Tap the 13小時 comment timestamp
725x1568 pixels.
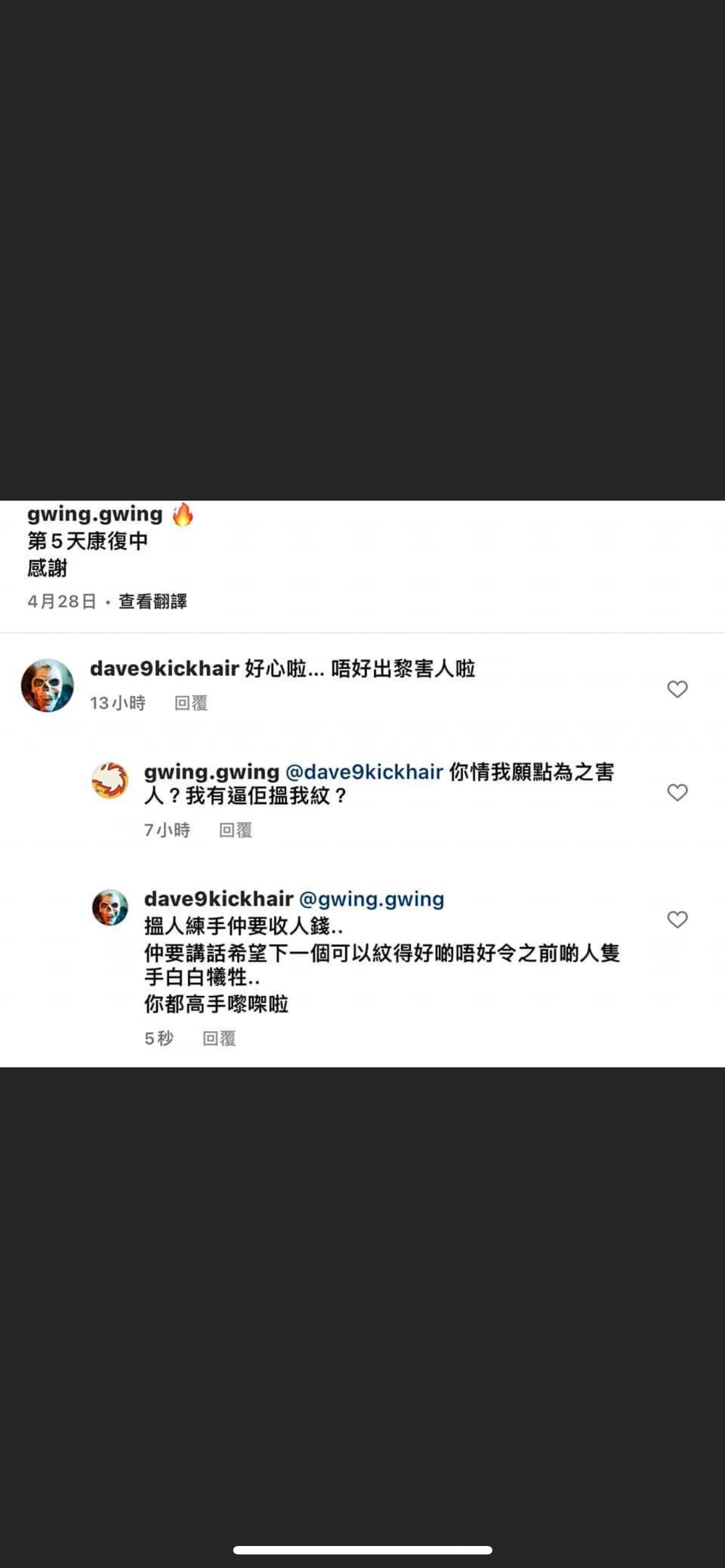117,703
